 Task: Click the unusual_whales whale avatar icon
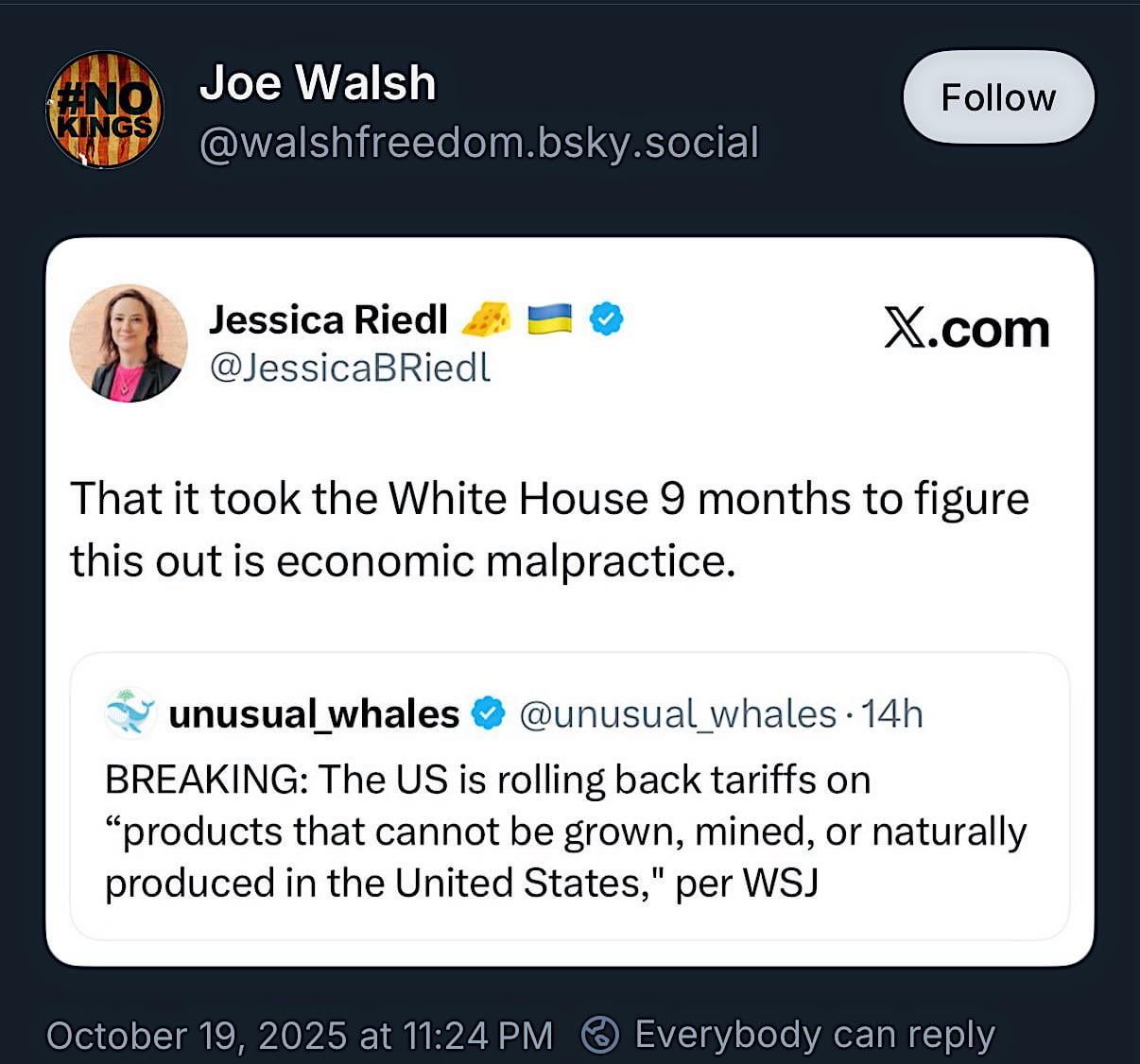click(130, 713)
